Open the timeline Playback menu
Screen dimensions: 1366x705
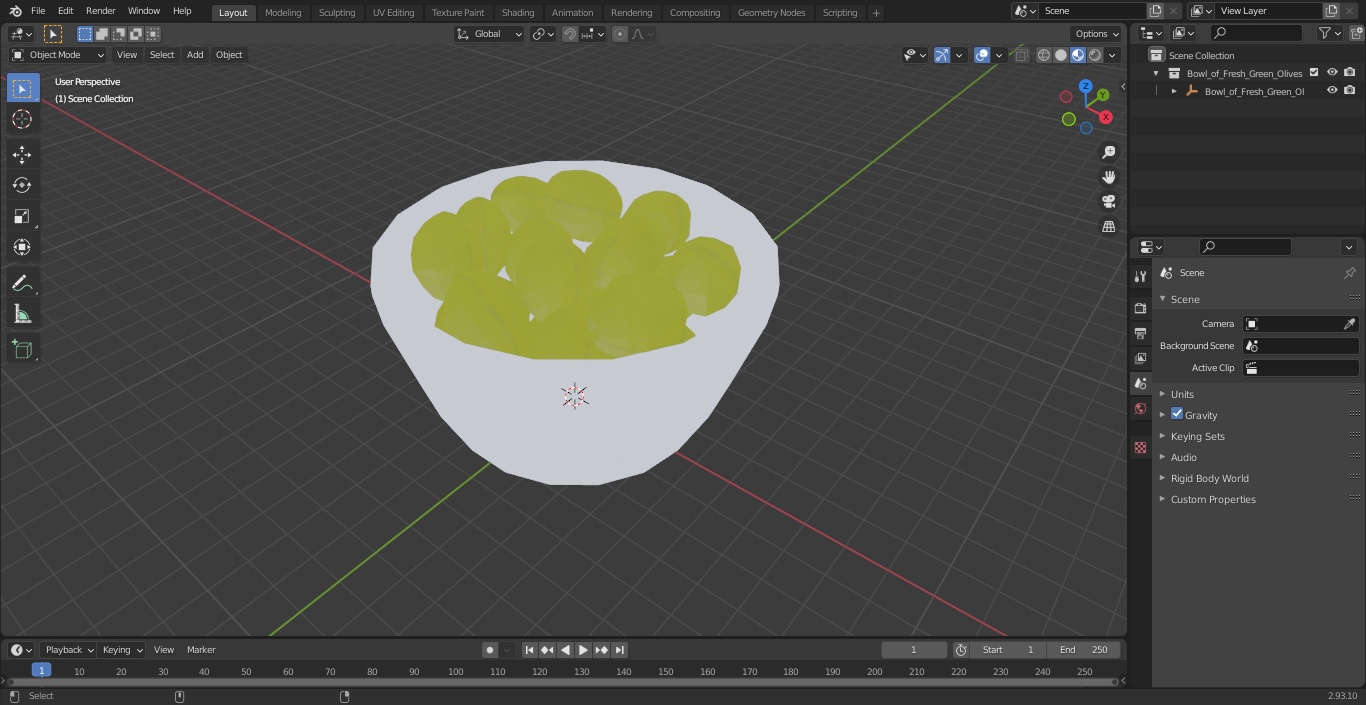click(x=68, y=650)
